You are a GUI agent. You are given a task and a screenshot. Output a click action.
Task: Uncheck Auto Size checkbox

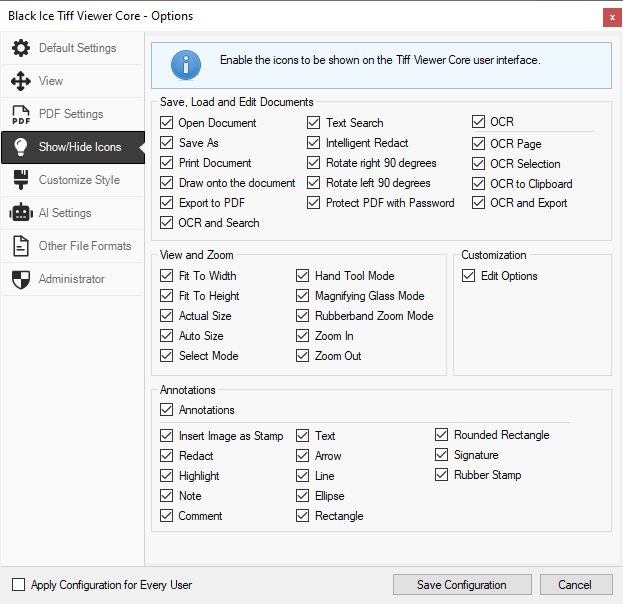[166, 335]
